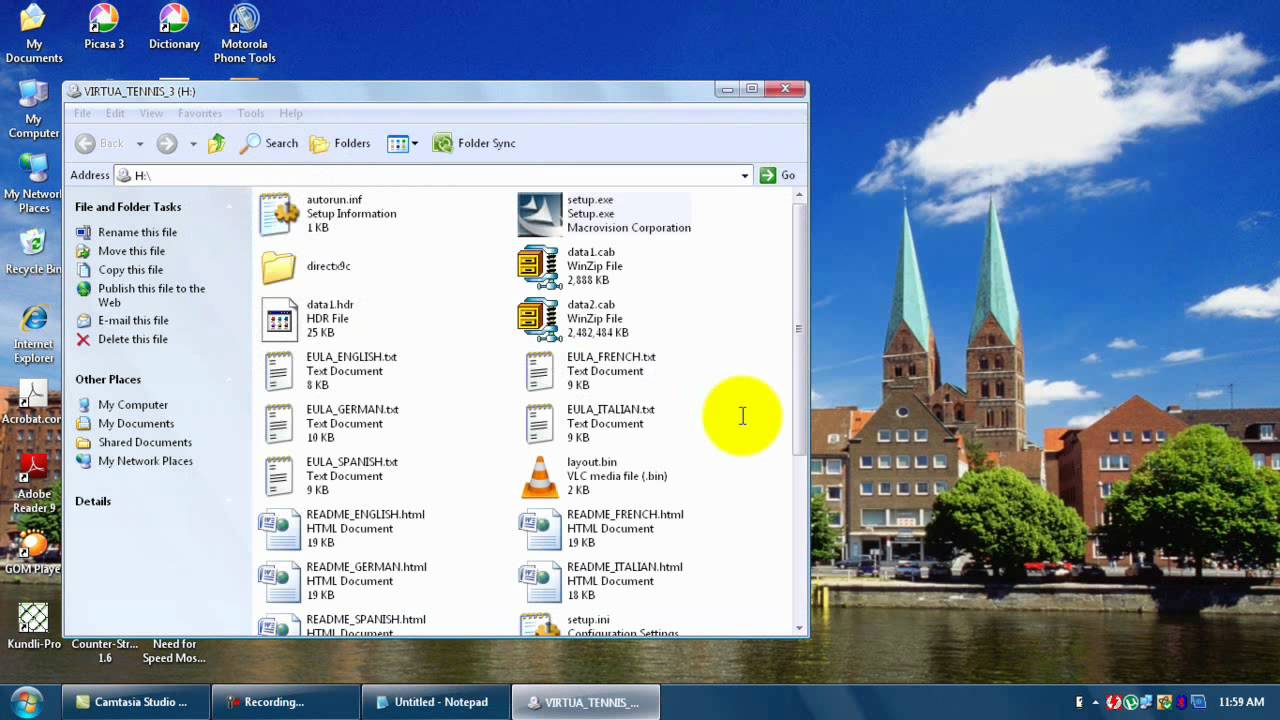Collapse the File and Folder Tasks section
This screenshot has height=720, width=1280.
[x=228, y=207]
